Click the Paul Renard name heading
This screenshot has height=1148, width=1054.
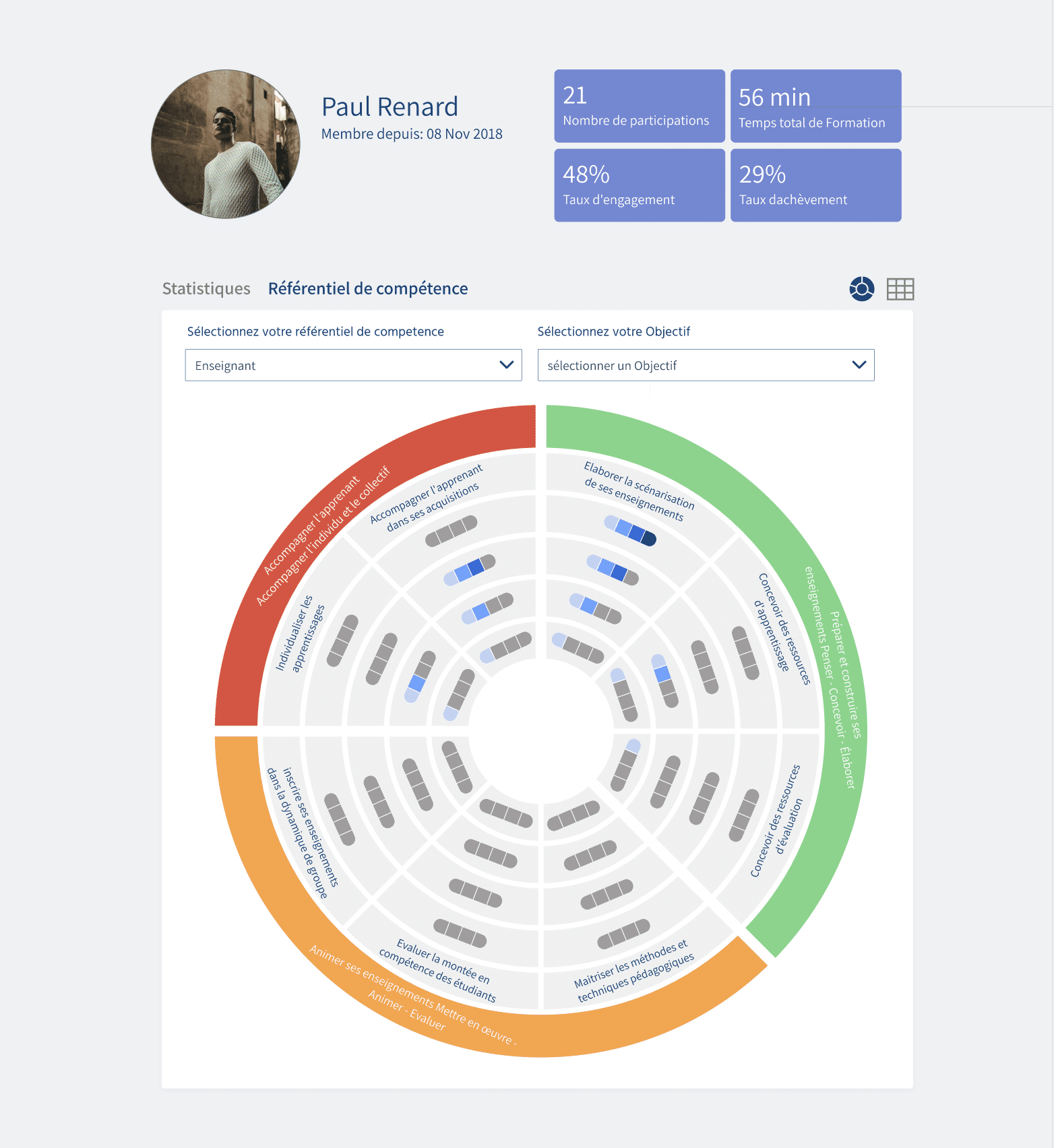(x=390, y=107)
